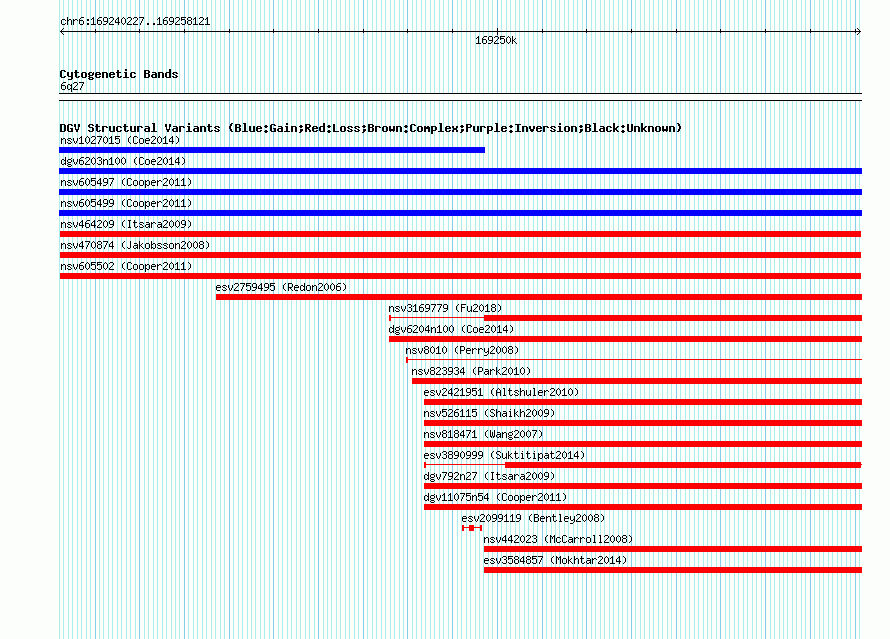Click the esv2759495 red loss bar
The image size is (890, 639).
point(539,297)
